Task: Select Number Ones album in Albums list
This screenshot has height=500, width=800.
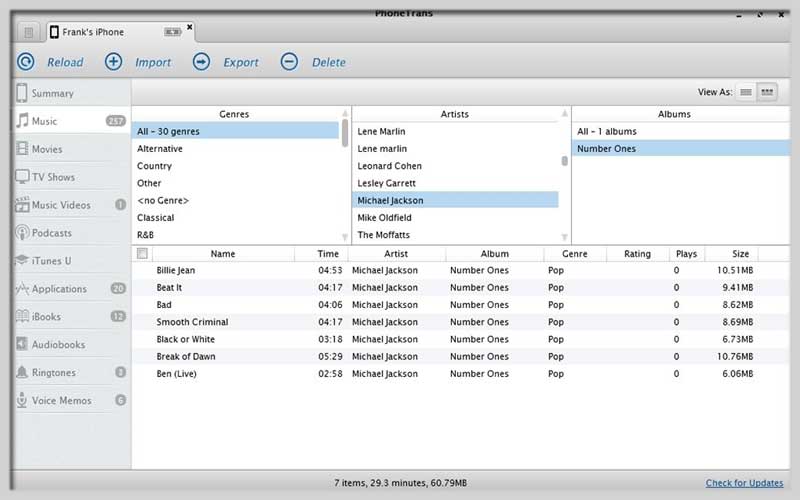Action: click(x=681, y=148)
